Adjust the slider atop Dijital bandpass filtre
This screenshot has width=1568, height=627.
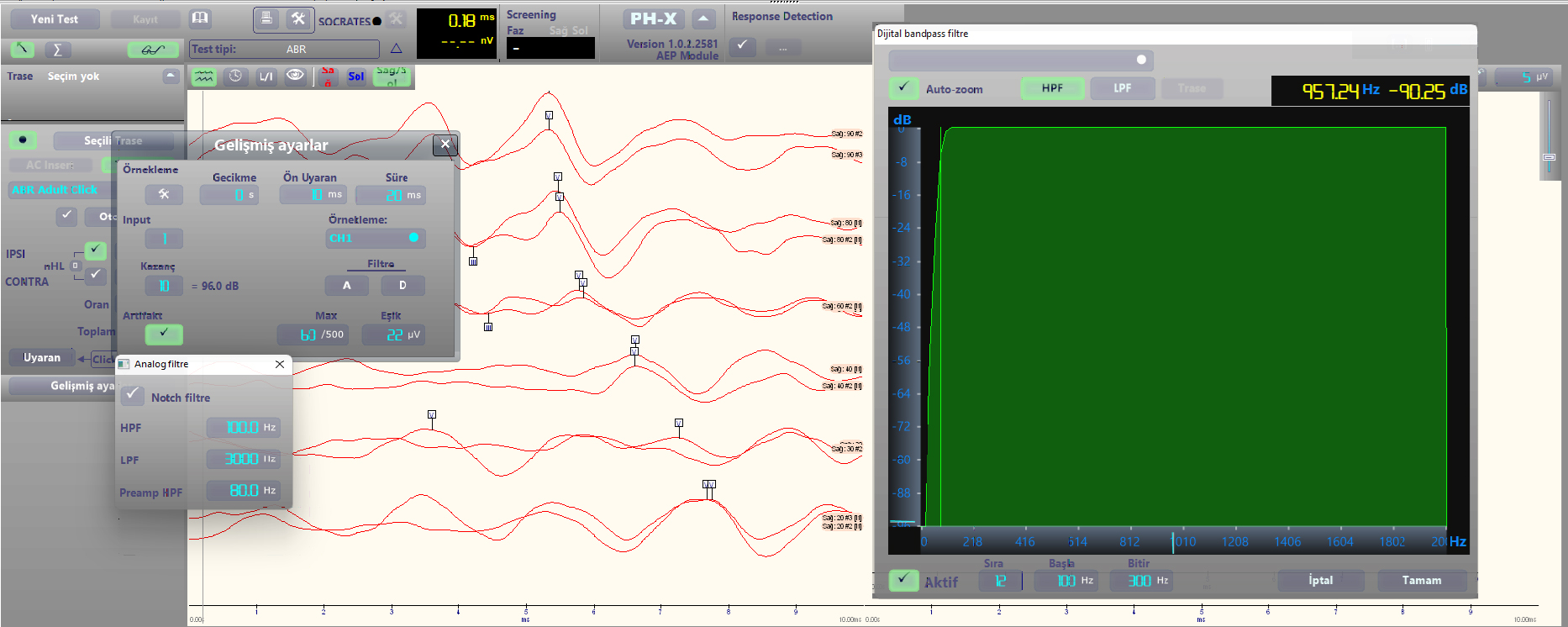1140,60
